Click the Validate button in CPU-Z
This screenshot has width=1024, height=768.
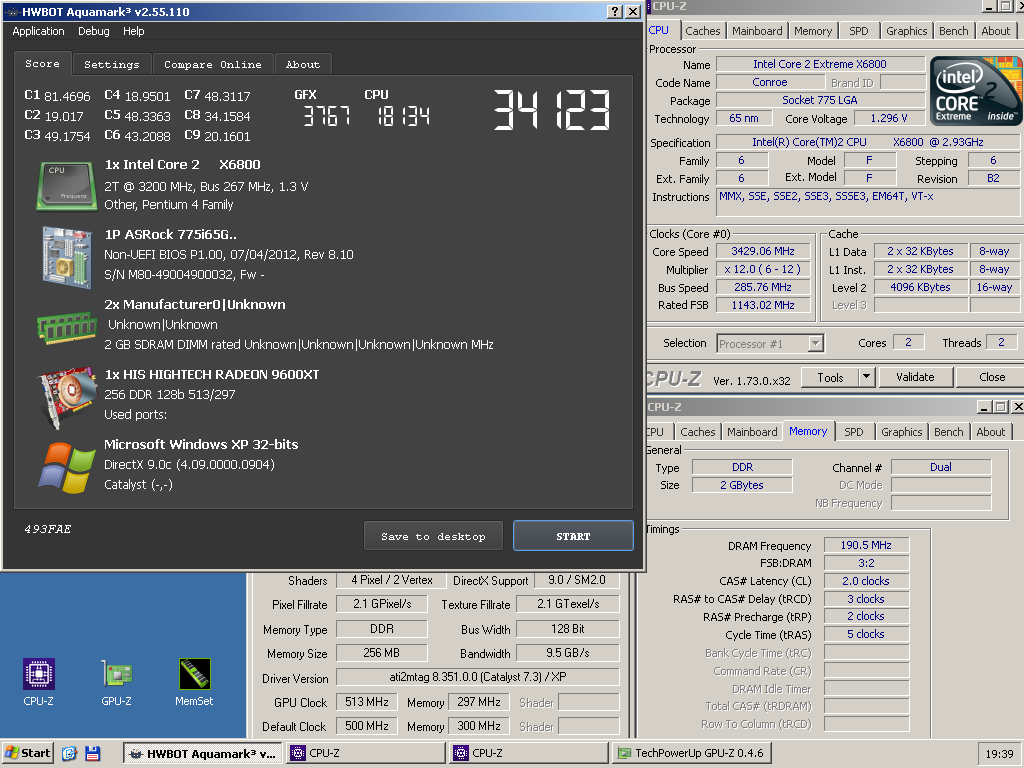point(915,377)
